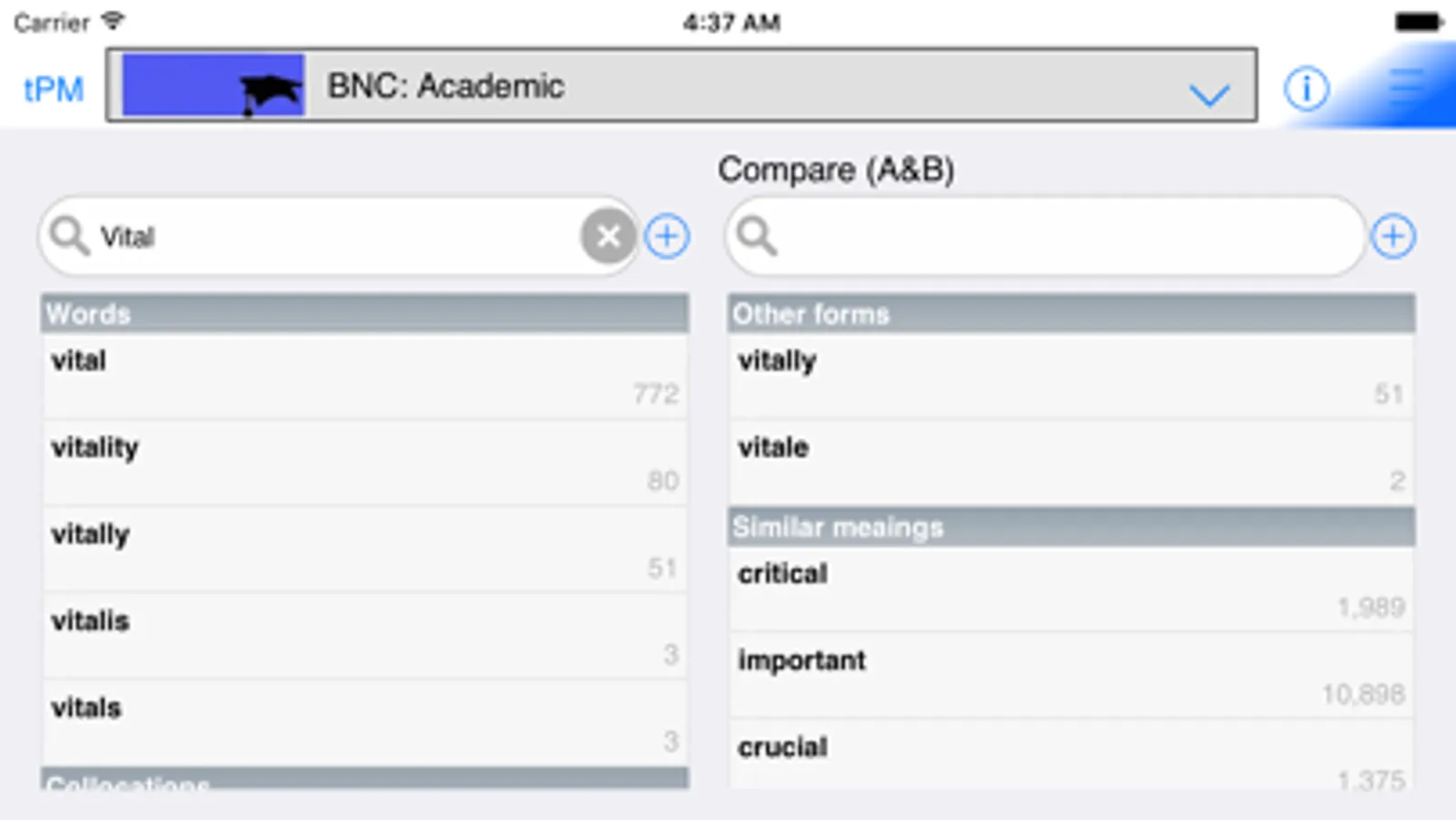Tap plus icon beside left search field
Image resolution: width=1456 pixels, height=820 pixels.
[x=667, y=236]
